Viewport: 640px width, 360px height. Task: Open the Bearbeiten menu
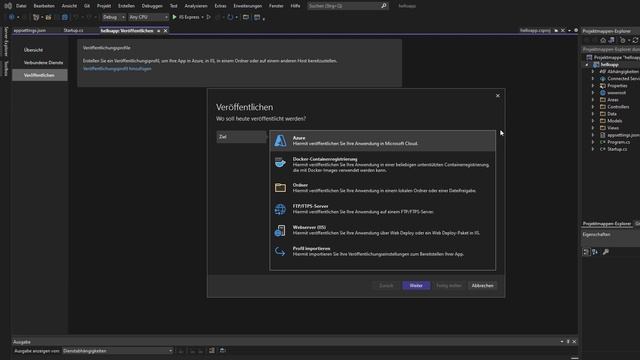pyautogui.click(x=44, y=6)
